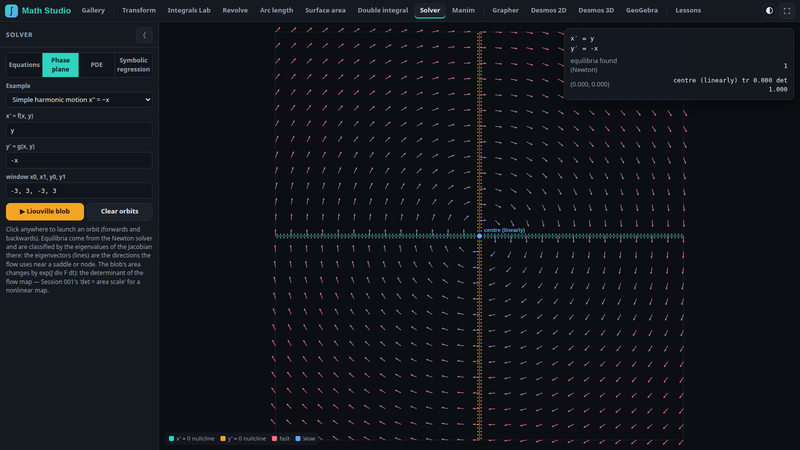
Task: Switch to Symbolic regression mode
Action: (x=134, y=65)
